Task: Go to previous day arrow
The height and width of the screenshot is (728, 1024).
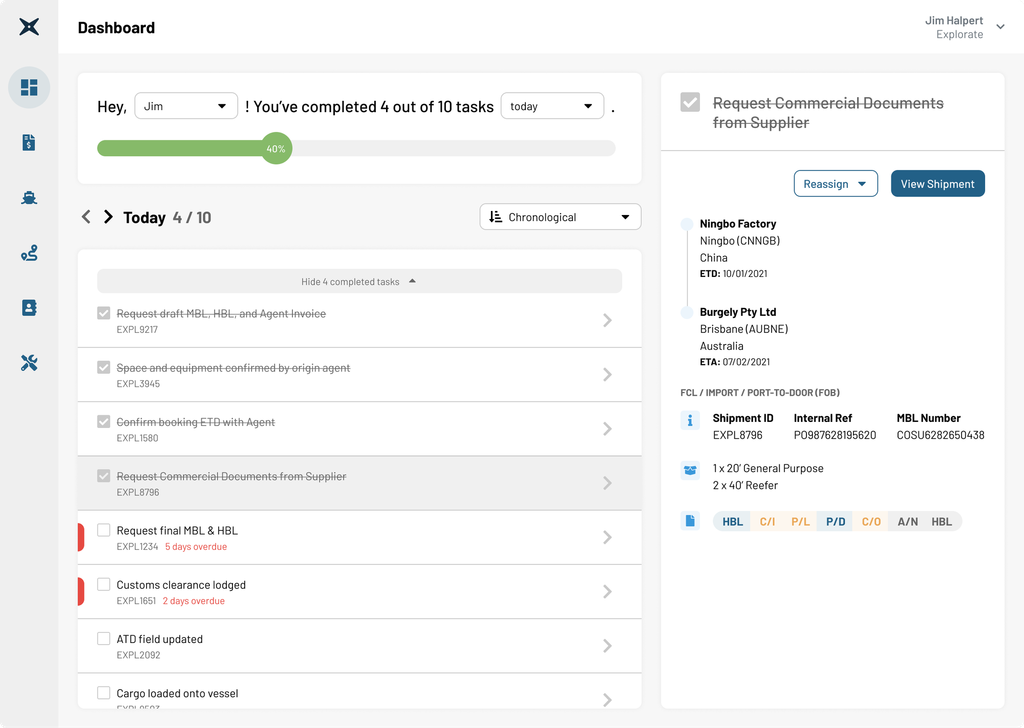Action: point(86,217)
